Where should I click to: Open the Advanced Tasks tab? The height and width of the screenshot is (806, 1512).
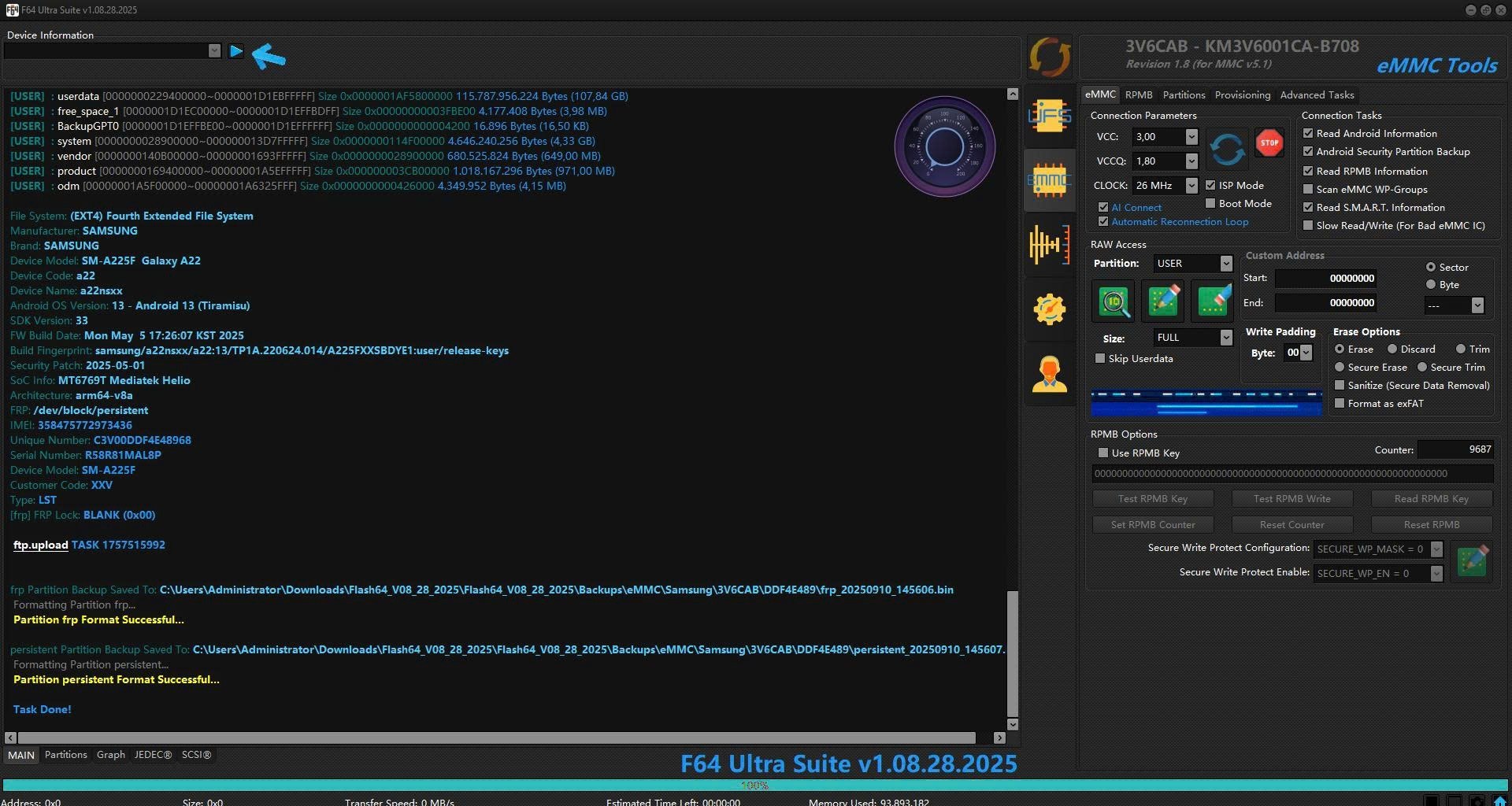1317,95
